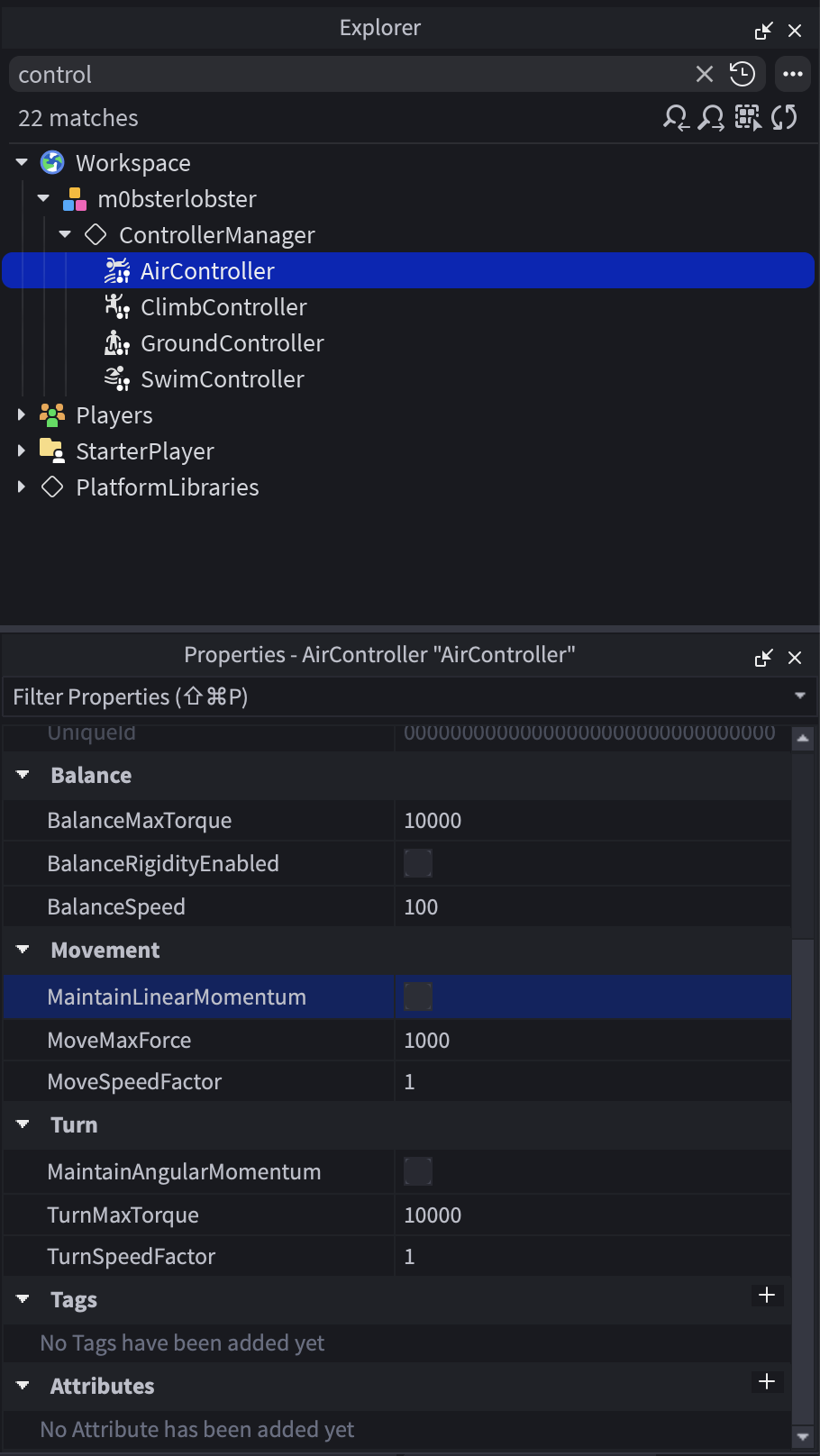Select ClimbController in the explorer tree

click(223, 307)
